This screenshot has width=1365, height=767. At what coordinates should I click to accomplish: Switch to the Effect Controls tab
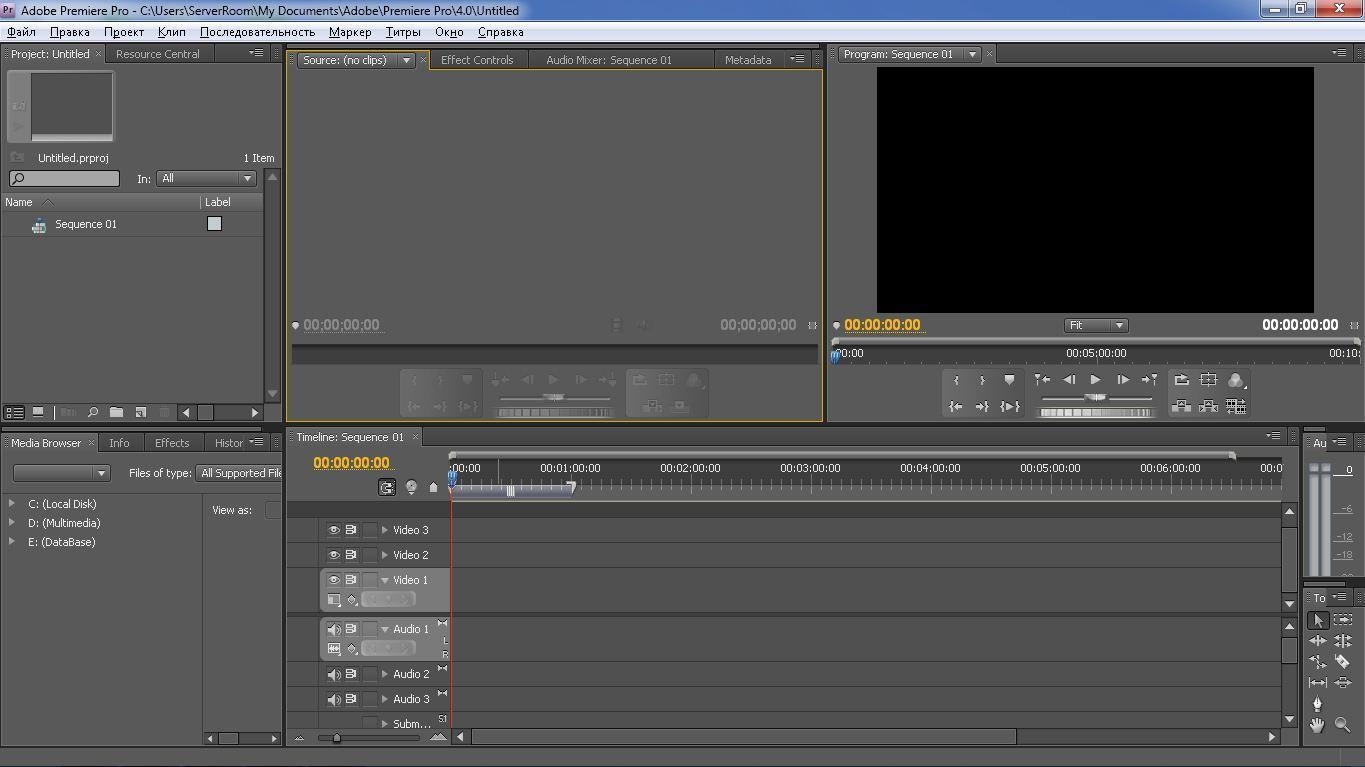(477, 60)
